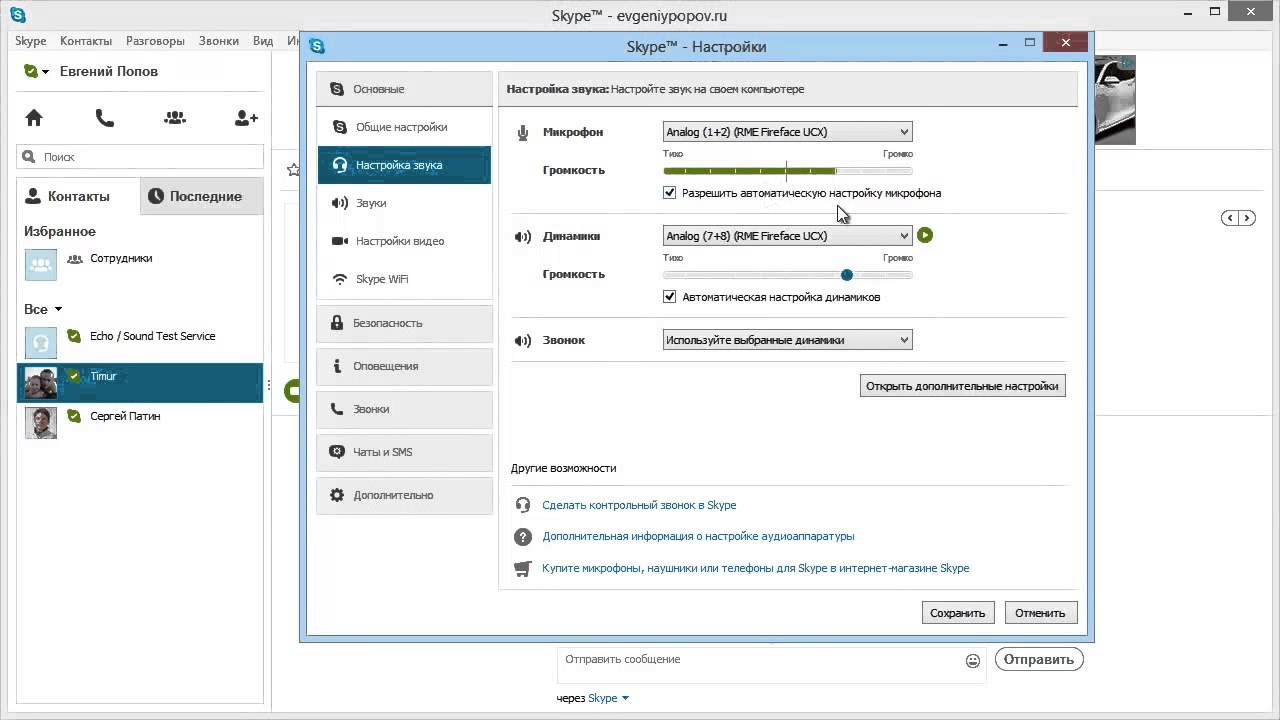Open the phone dial pad icon
The height and width of the screenshot is (720, 1280).
click(x=104, y=118)
